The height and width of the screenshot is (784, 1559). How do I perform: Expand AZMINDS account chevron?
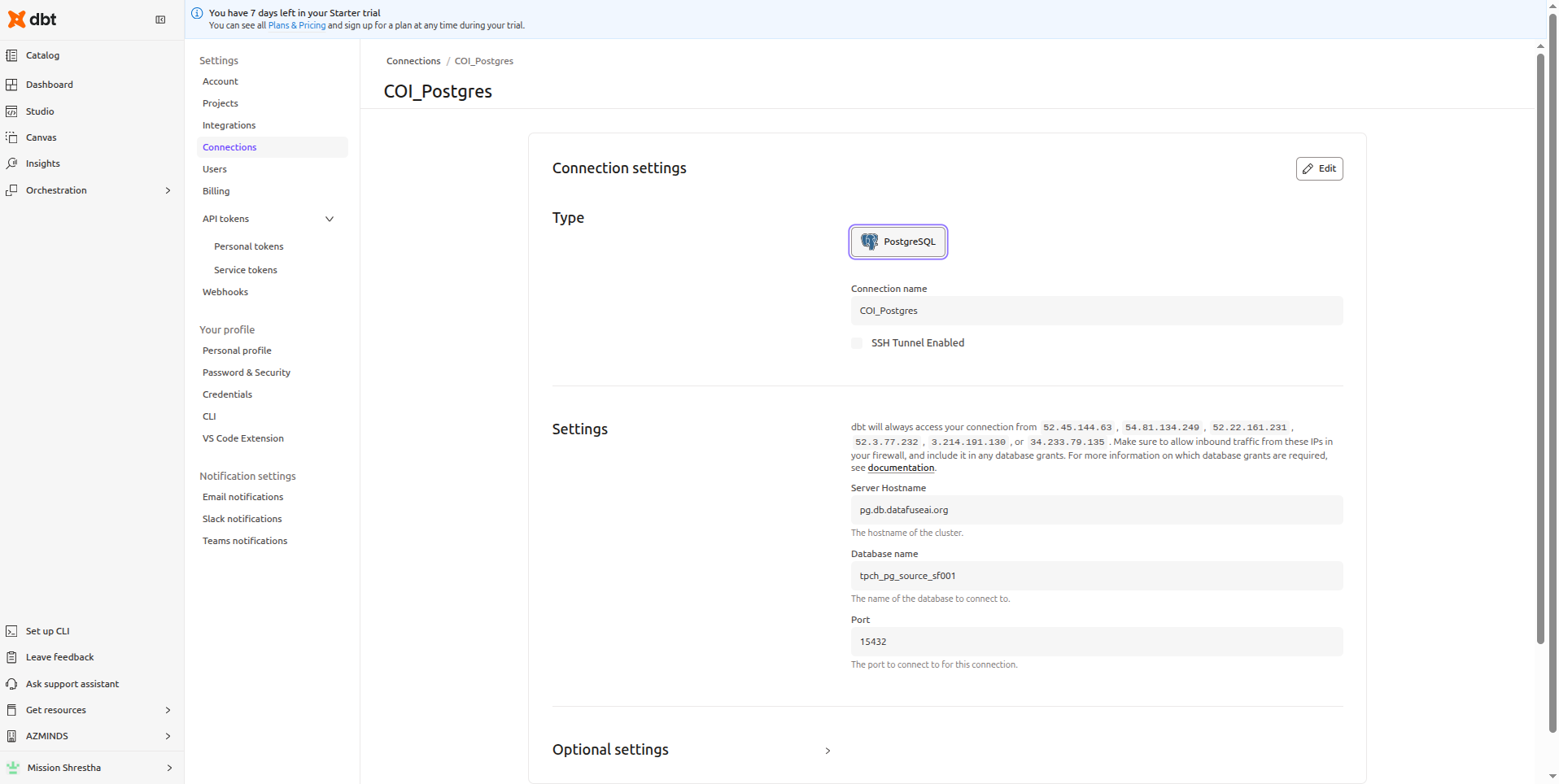pos(168,736)
